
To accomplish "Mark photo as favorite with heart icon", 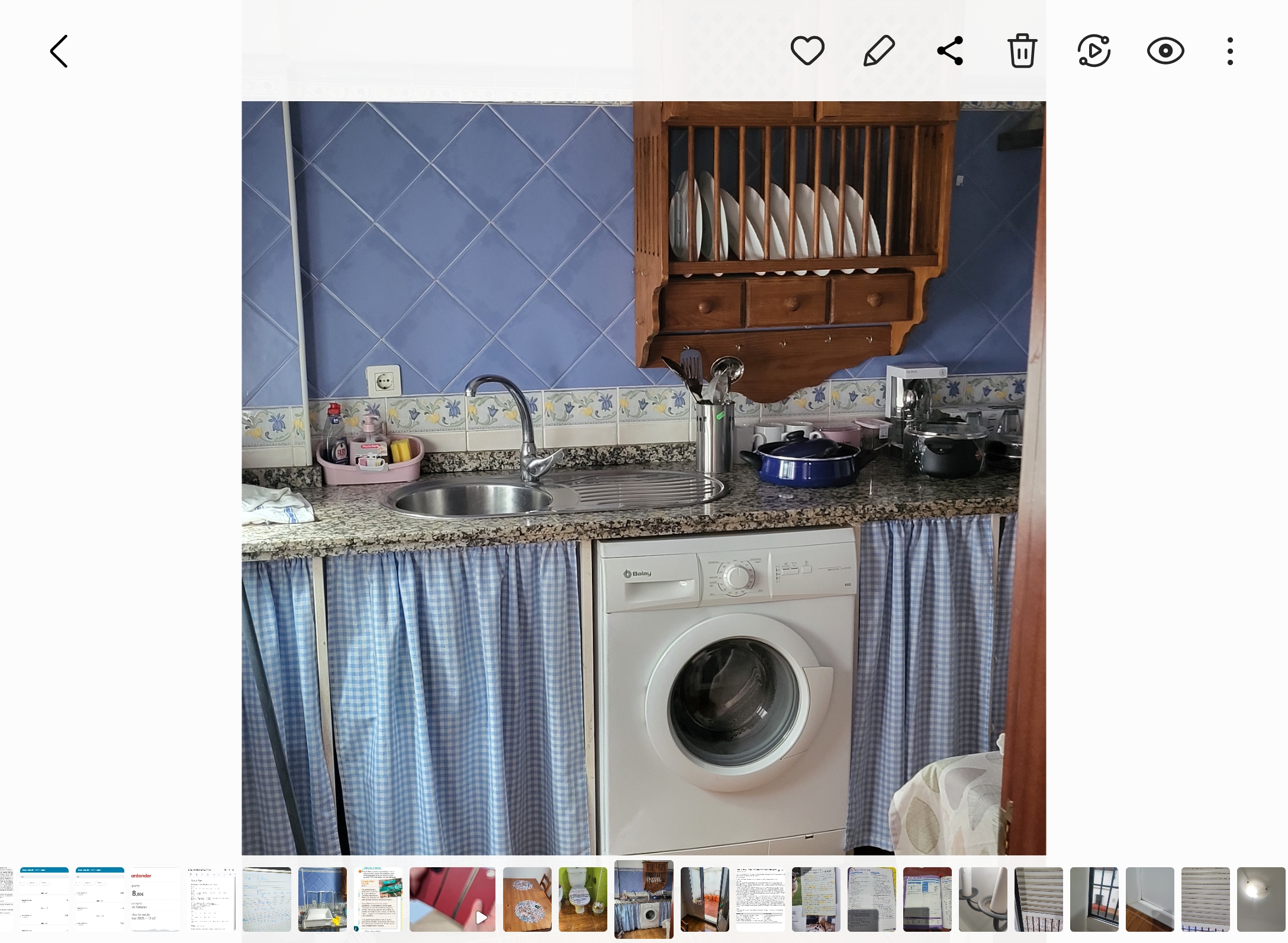I will click(807, 51).
